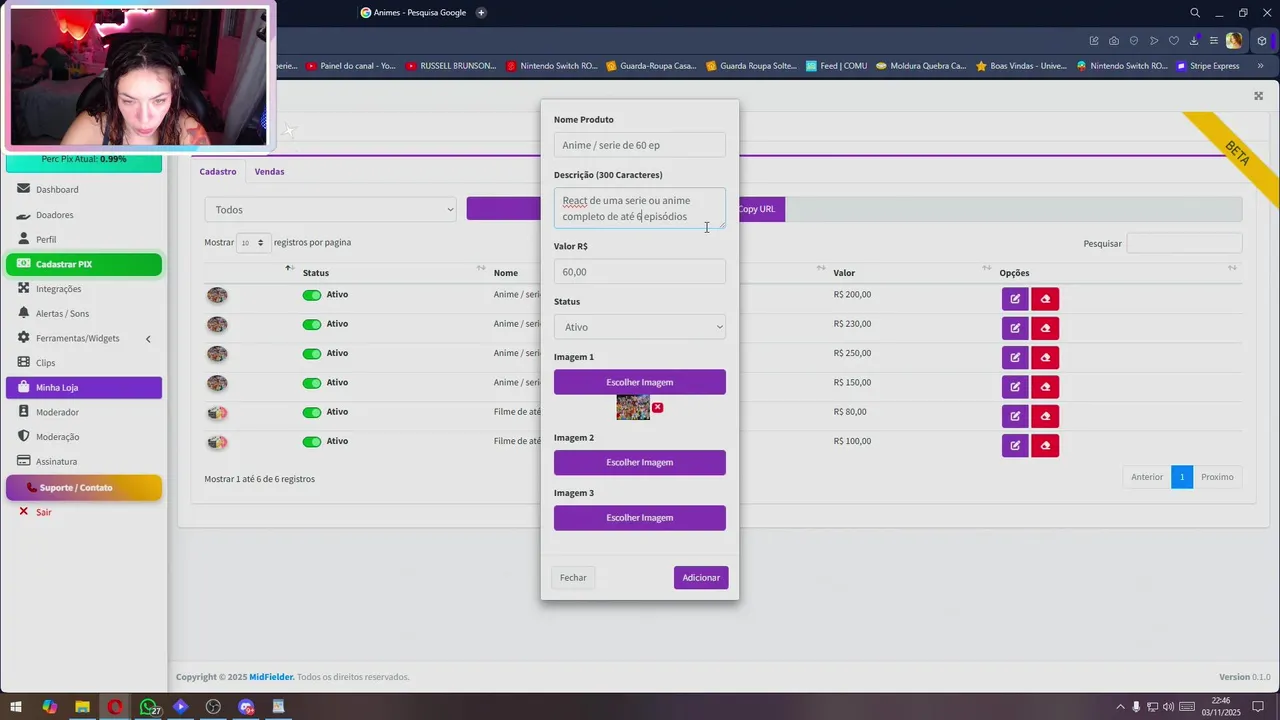Open the Opera snapshot camera icon
1280x720 pixels.
tap(1114, 41)
